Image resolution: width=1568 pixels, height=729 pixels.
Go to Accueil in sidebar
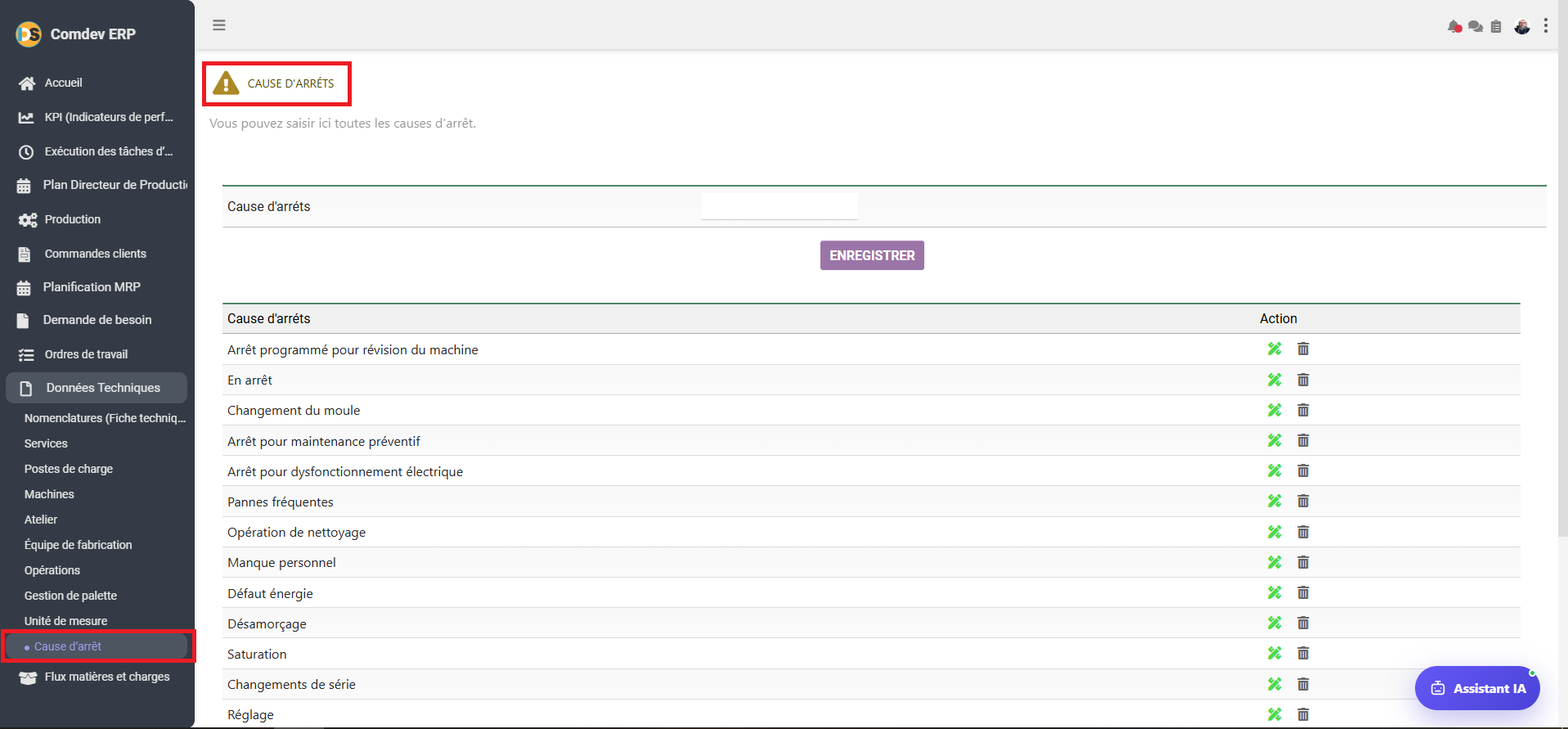(x=63, y=83)
